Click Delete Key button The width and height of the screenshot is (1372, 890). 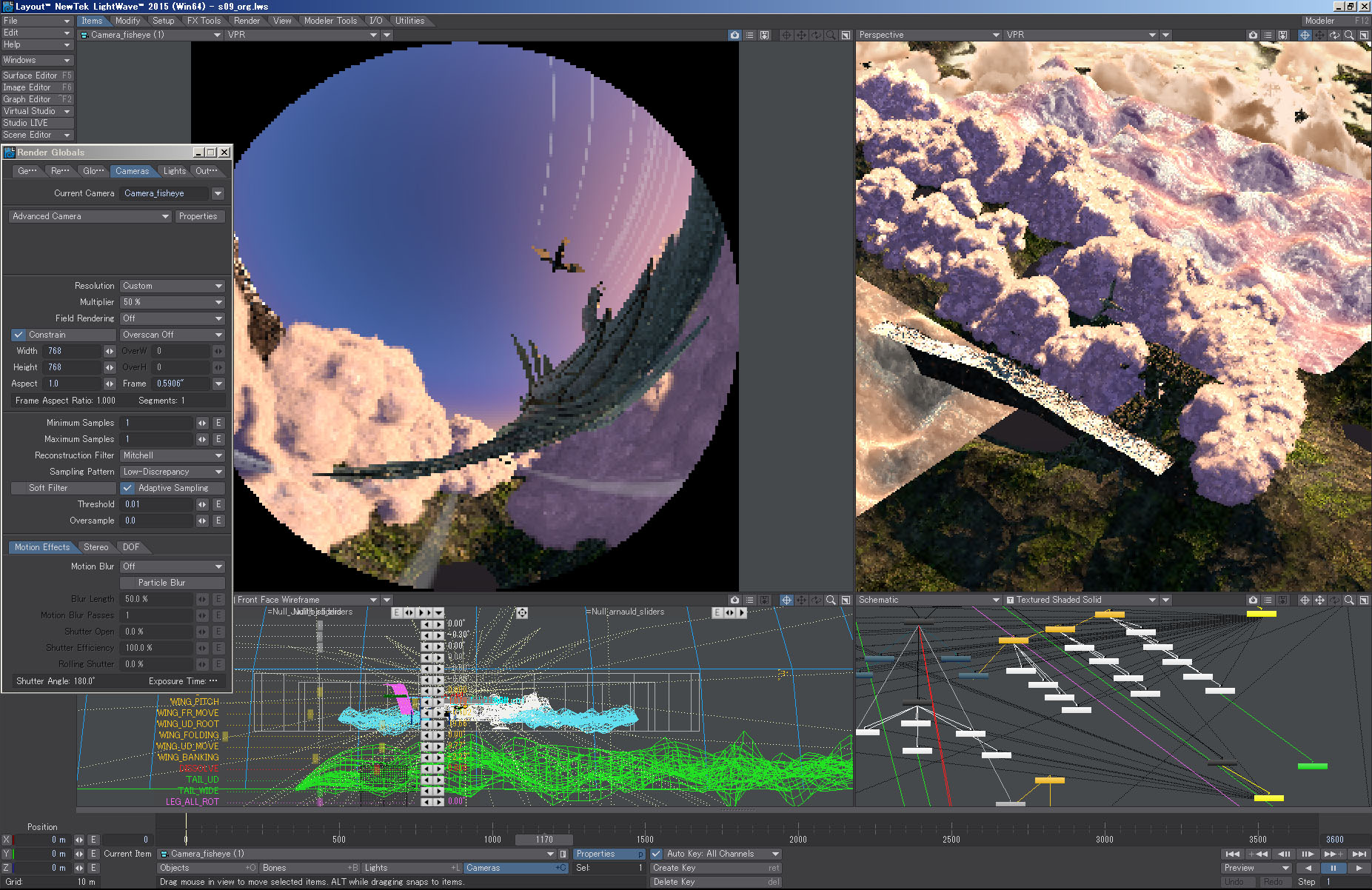click(715, 882)
